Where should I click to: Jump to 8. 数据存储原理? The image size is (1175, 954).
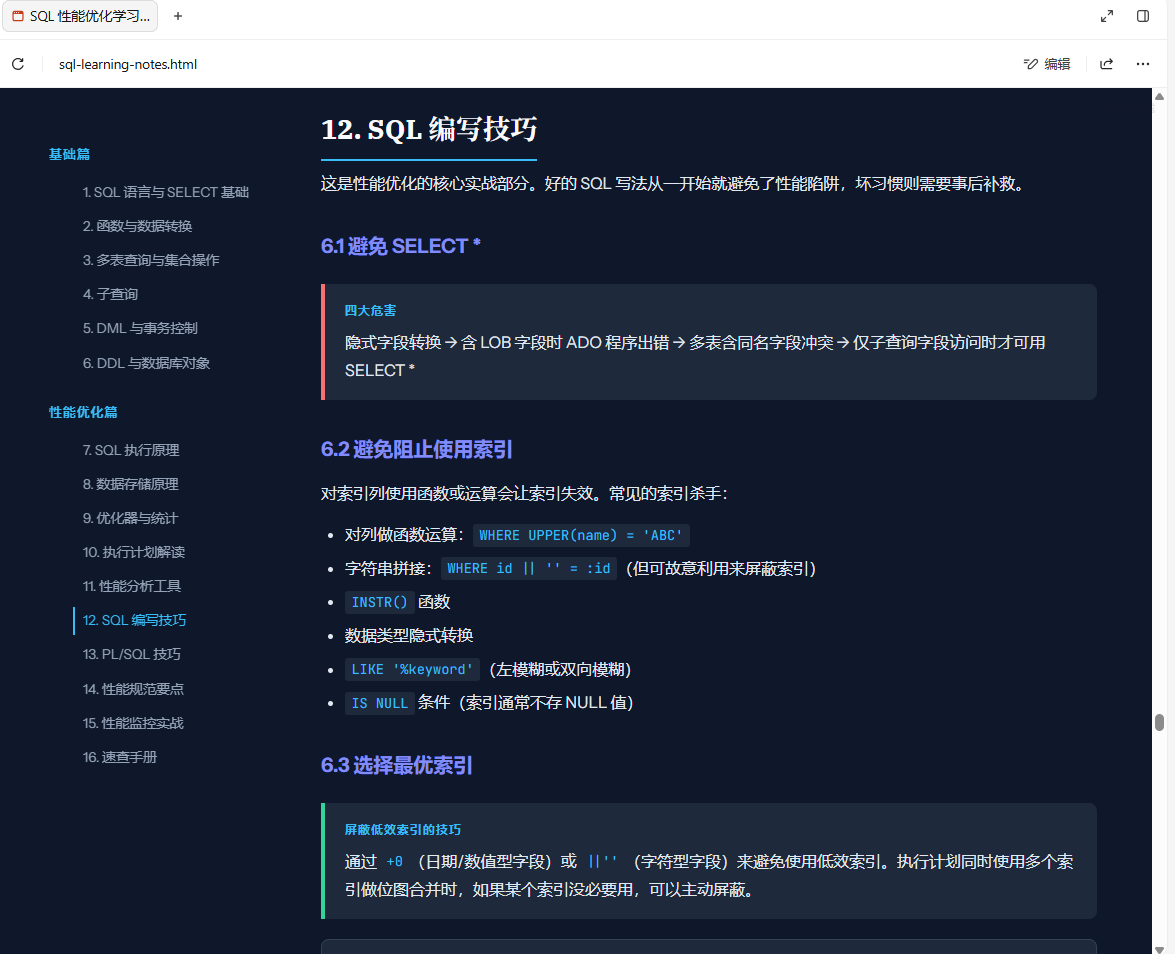pyautogui.click(x=130, y=484)
